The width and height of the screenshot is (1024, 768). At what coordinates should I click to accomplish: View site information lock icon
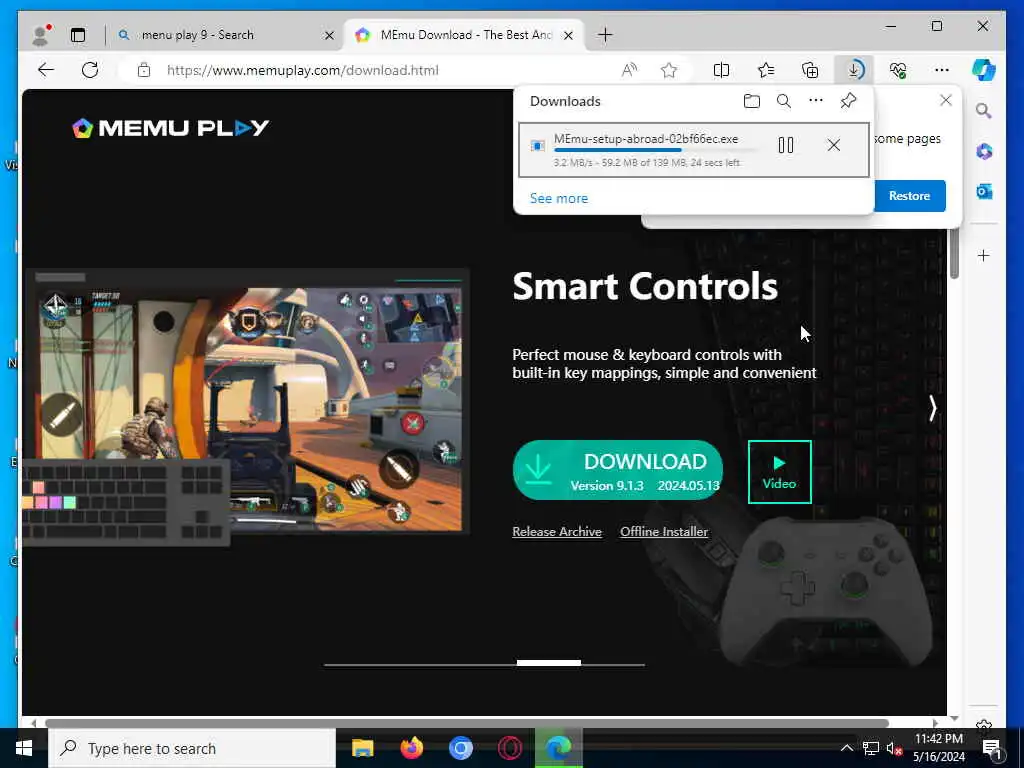click(144, 70)
